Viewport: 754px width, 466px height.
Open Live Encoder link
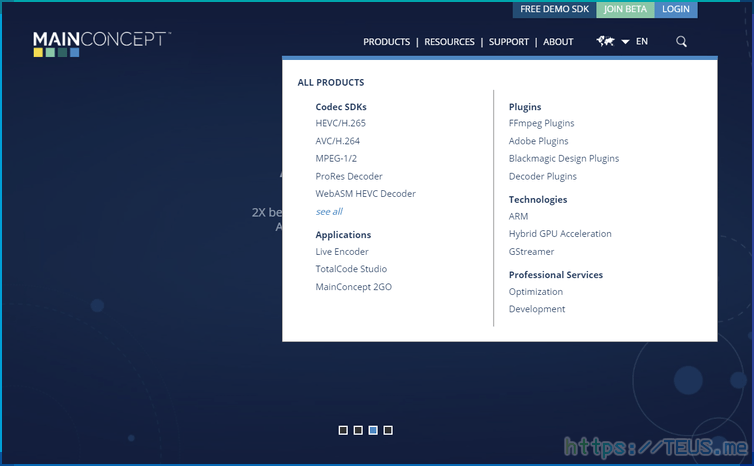pos(342,252)
